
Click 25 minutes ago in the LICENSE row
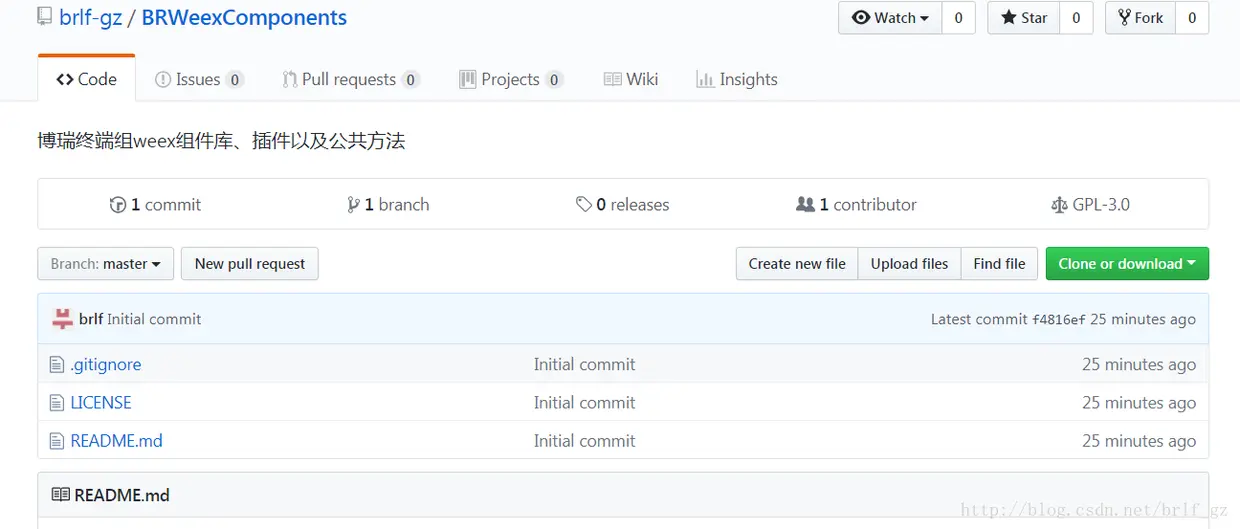tap(1139, 403)
